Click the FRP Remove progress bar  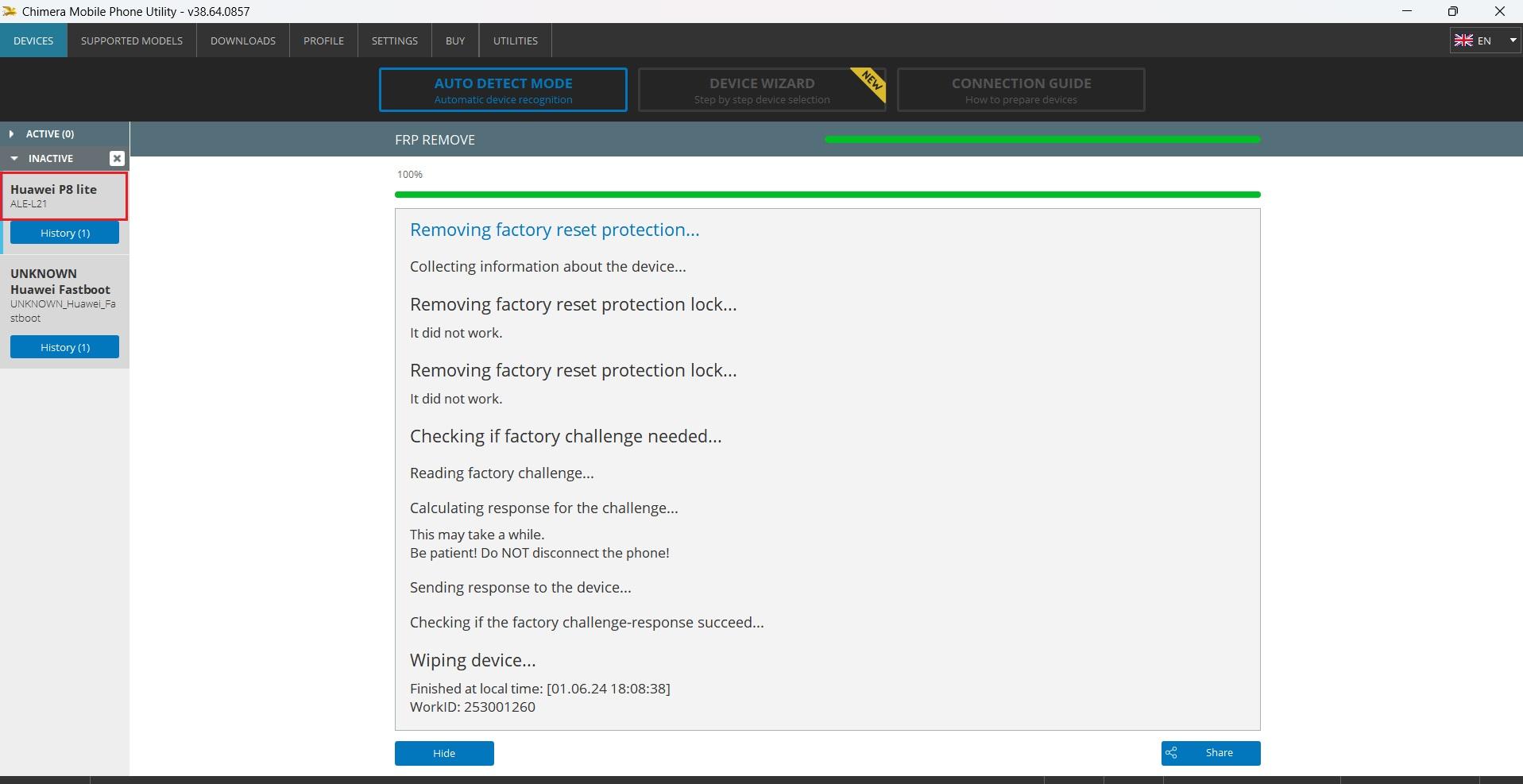tap(1042, 140)
